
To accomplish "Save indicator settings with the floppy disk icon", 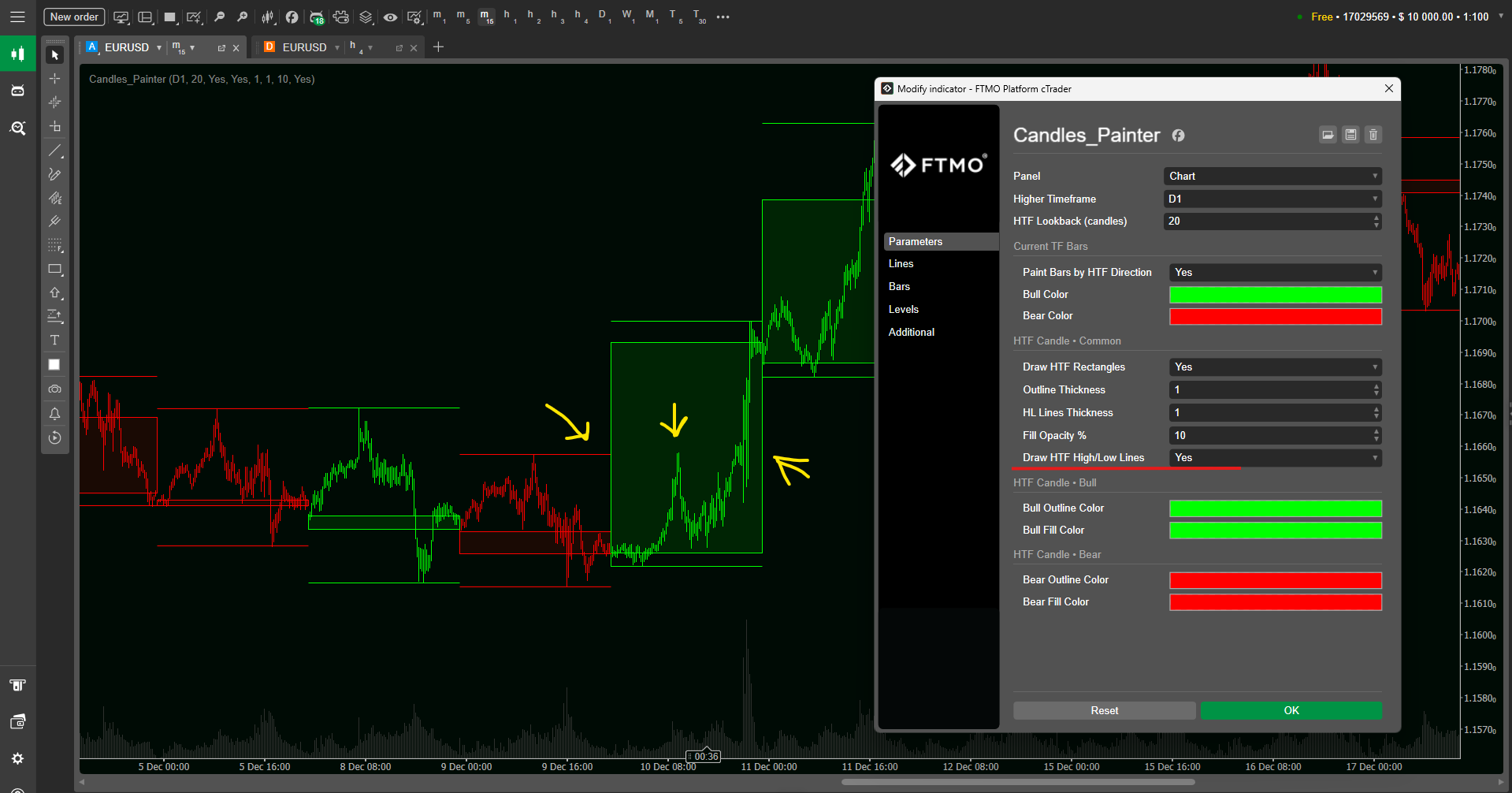I will tap(1350, 135).
